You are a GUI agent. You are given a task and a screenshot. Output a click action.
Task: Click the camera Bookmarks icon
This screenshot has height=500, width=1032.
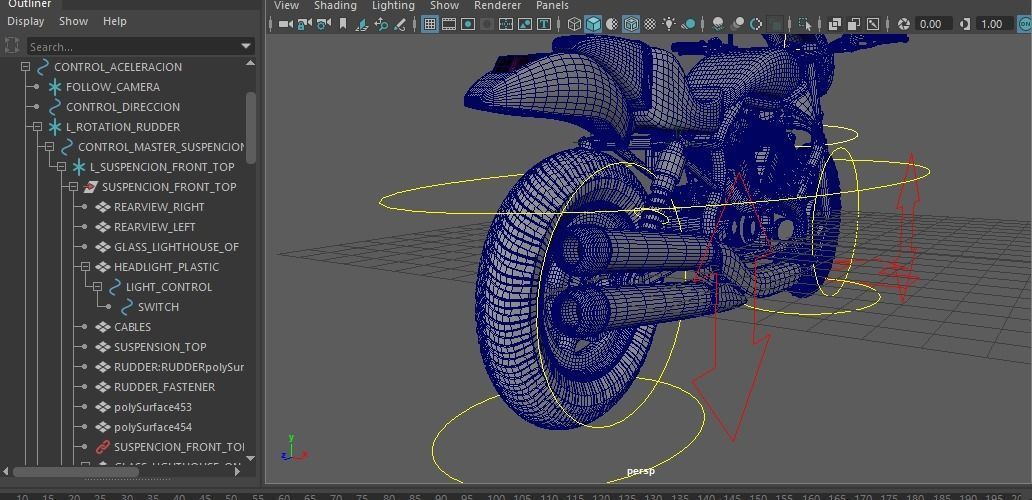point(342,24)
